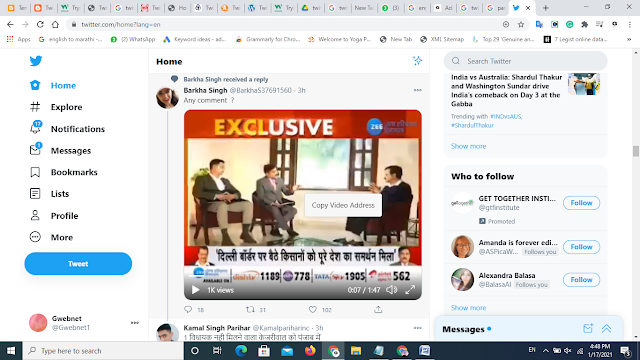
Task: Follow Alexandra Balasa account
Action: 581,280
